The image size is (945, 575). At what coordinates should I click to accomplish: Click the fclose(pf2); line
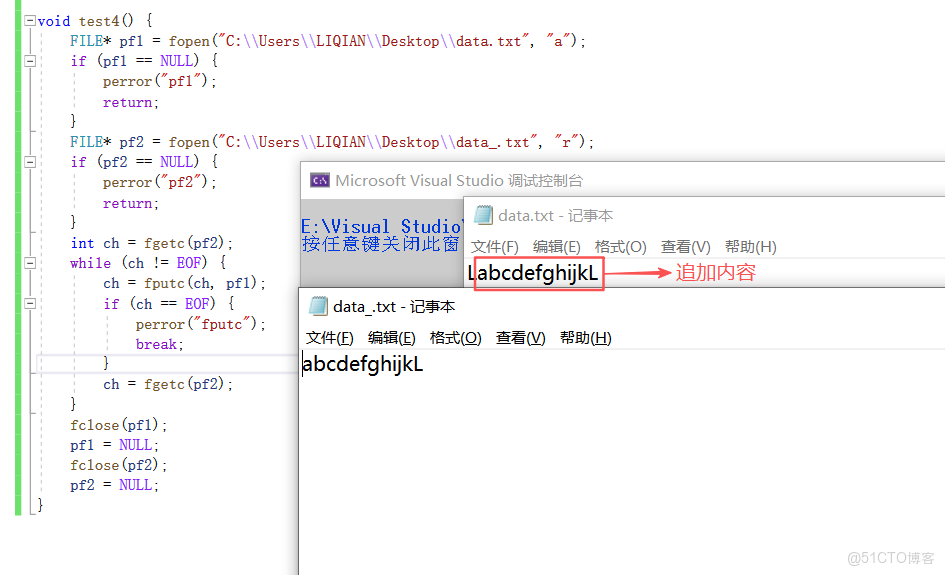pyautogui.click(x=119, y=465)
